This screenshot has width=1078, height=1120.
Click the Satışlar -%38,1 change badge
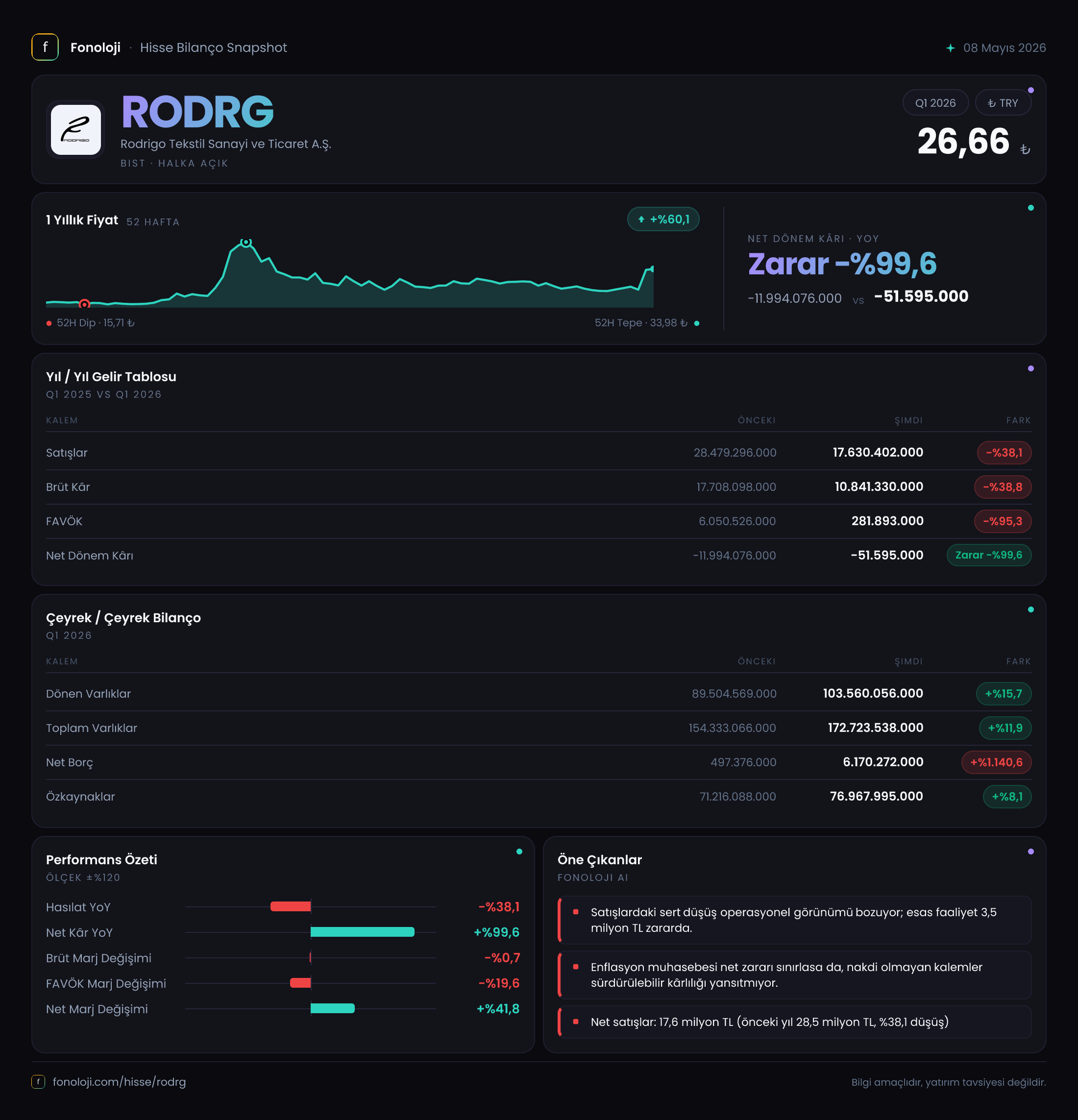[x=1004, y=453]
